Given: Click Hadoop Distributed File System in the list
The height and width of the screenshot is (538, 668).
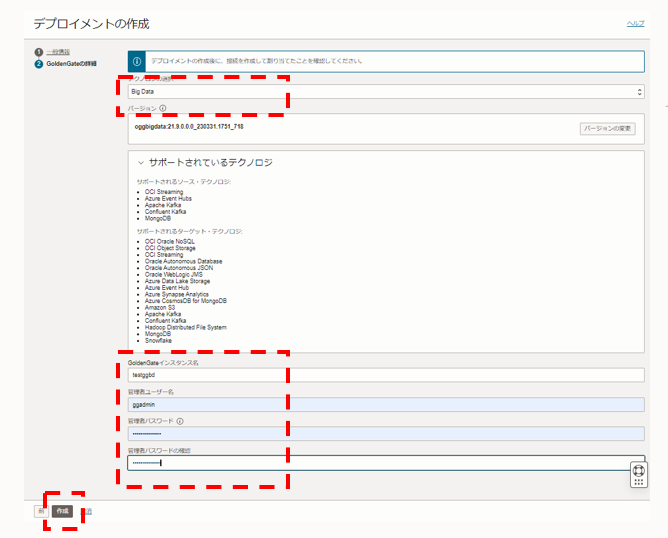Looking at the screenshot, I should [186, 328].
